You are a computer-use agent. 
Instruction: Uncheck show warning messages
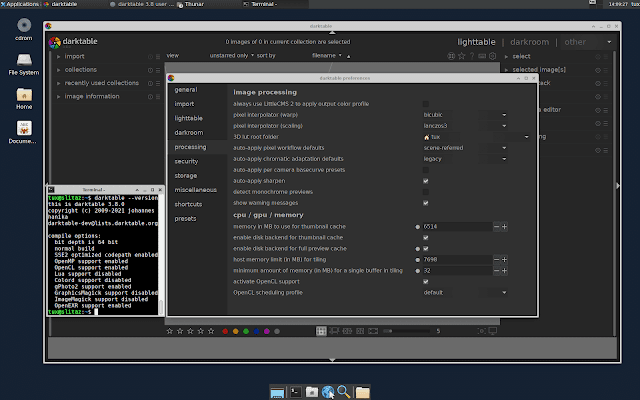click(x=426, y=203)
